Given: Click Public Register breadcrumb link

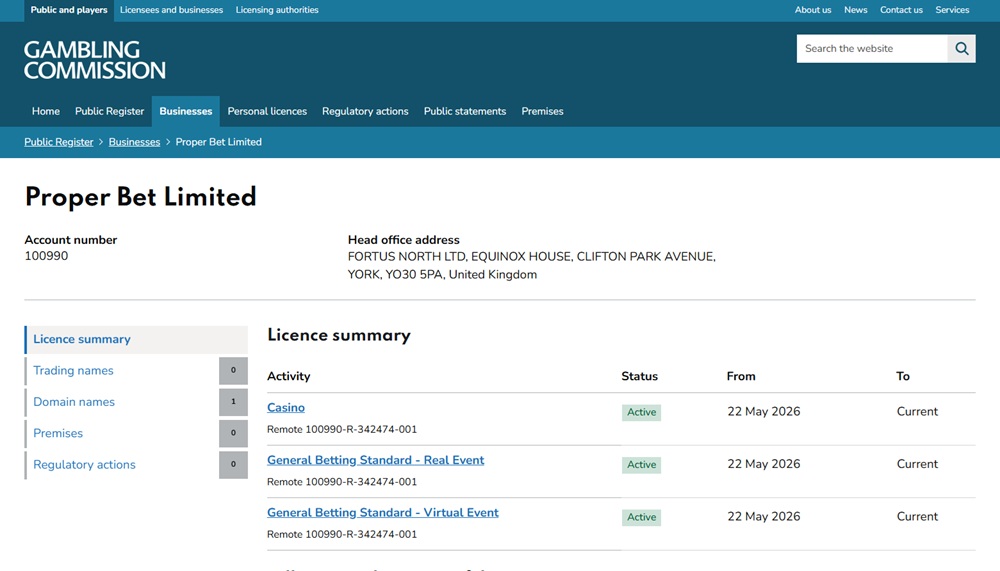Looking at the screenshot, I should 59,142.
